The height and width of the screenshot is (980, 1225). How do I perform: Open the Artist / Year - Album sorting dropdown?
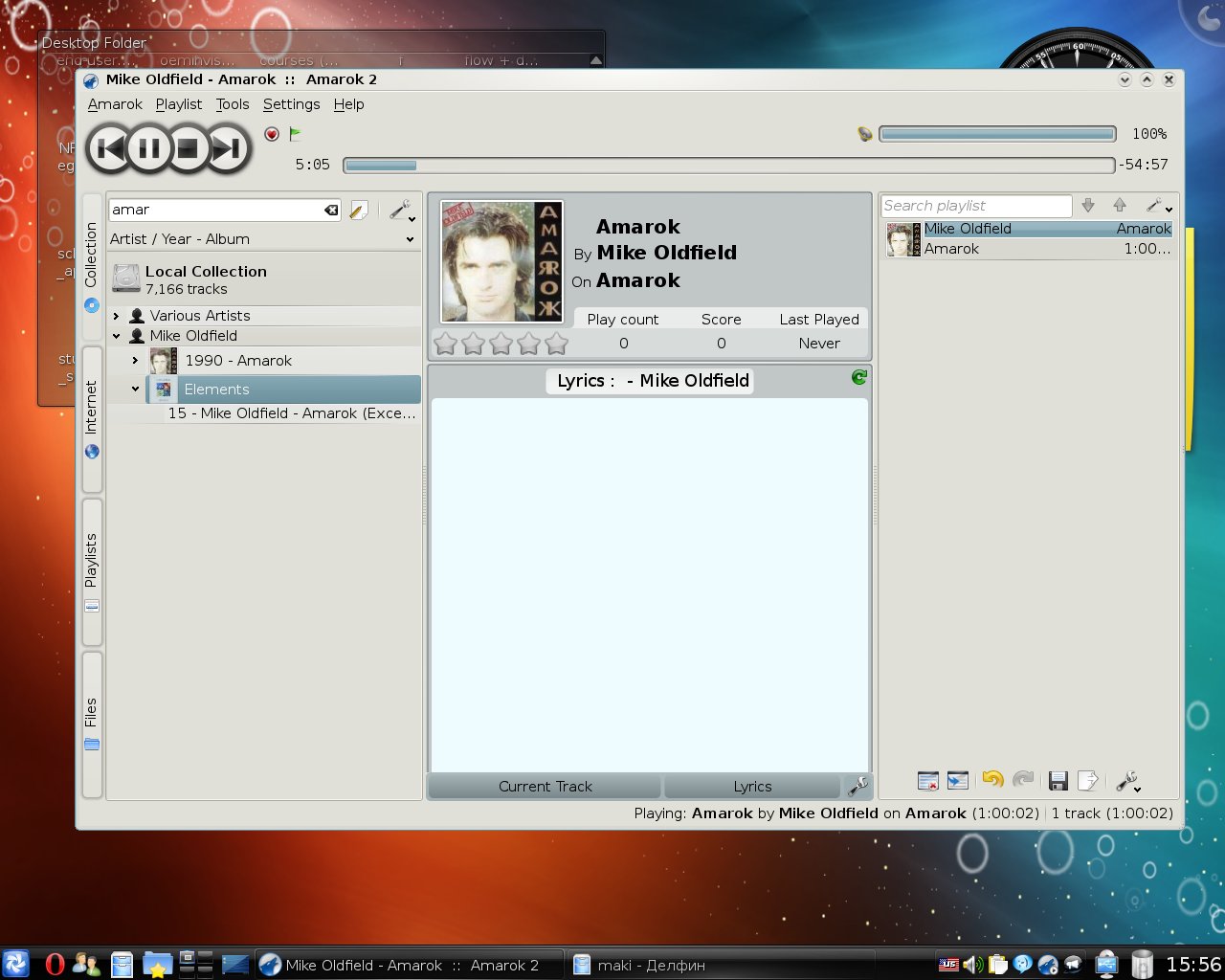pyautogui.click(x=263, y=239)
